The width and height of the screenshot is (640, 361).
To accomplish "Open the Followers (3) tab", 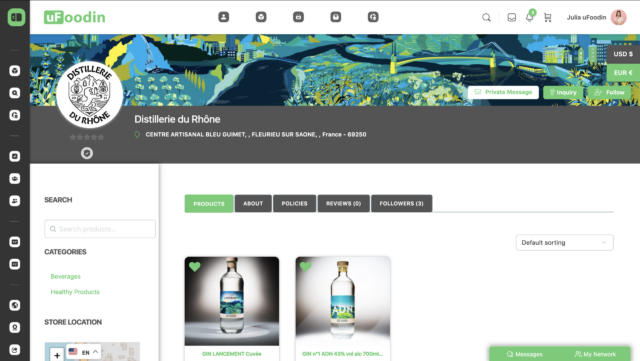I will pyautogui.click(x=402, y=203).
